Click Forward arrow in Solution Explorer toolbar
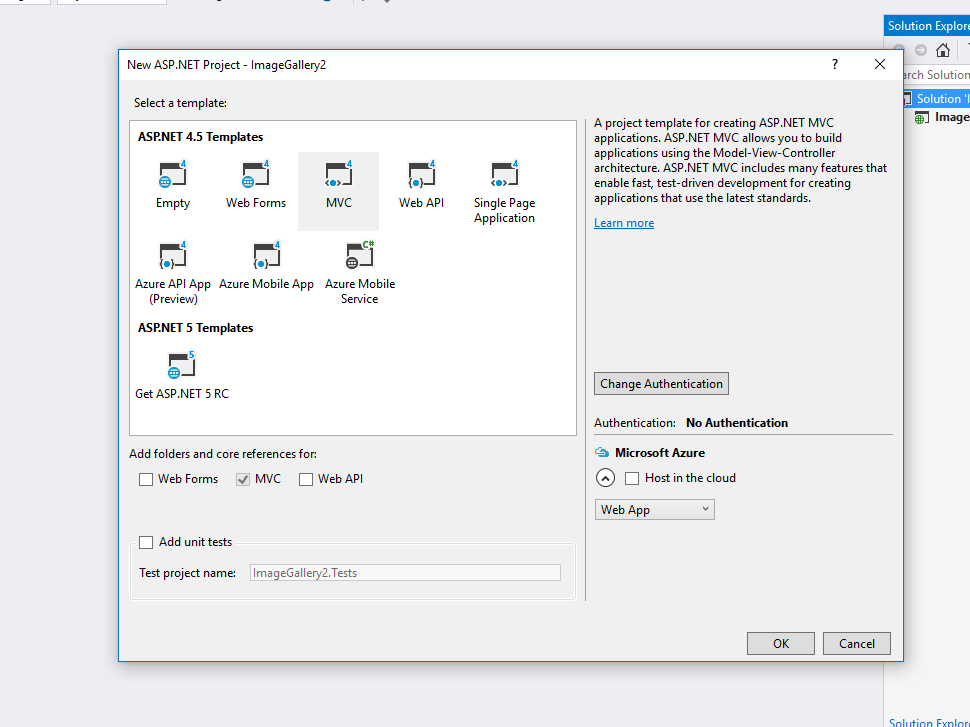 (921, 50)
